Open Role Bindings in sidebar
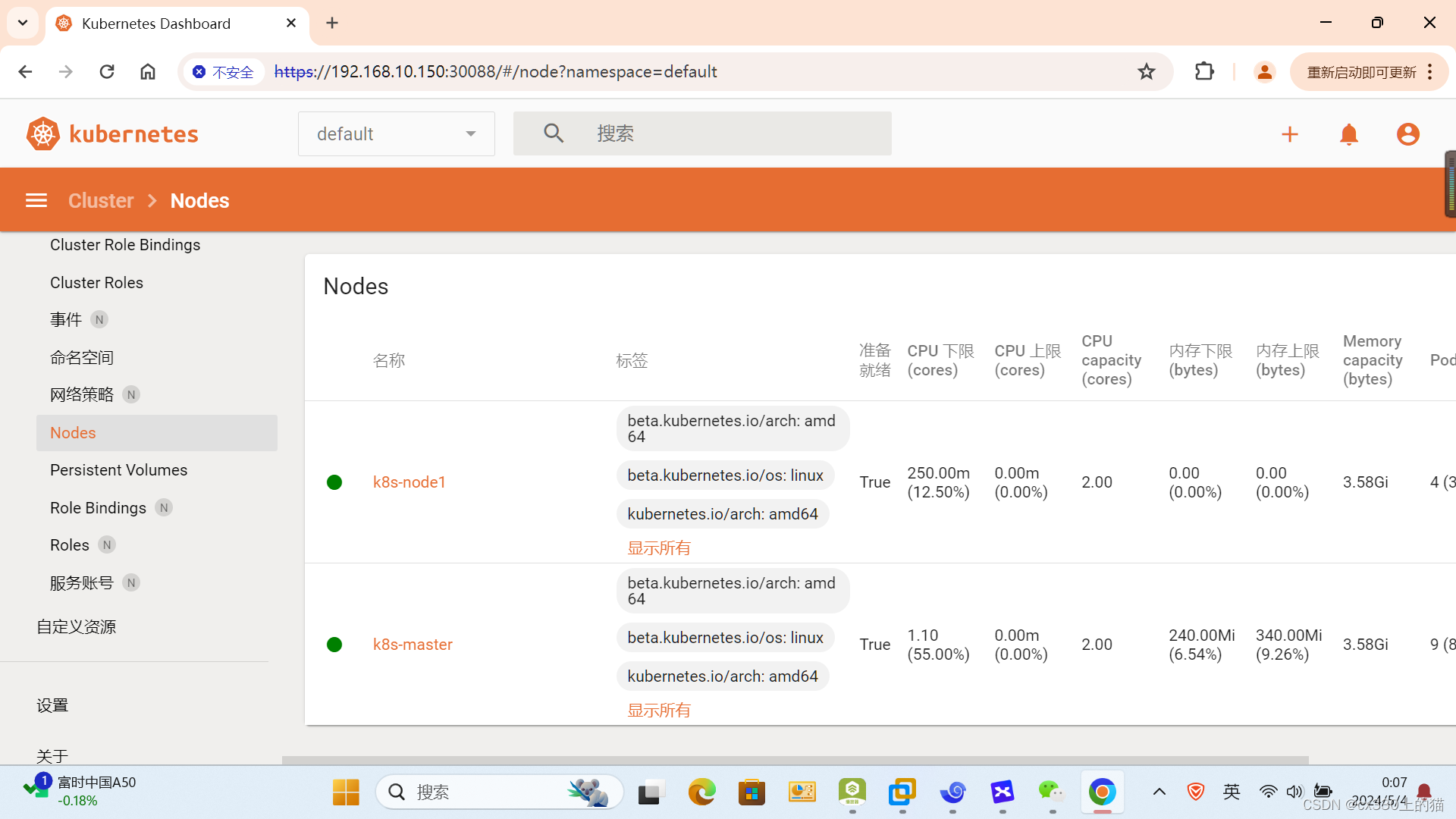Viewport: 1456px width, 819px height. tap(98, 508)
